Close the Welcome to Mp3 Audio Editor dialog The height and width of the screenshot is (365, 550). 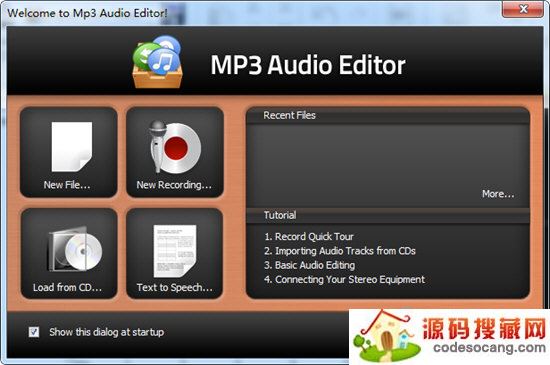(x=523, y=8)
